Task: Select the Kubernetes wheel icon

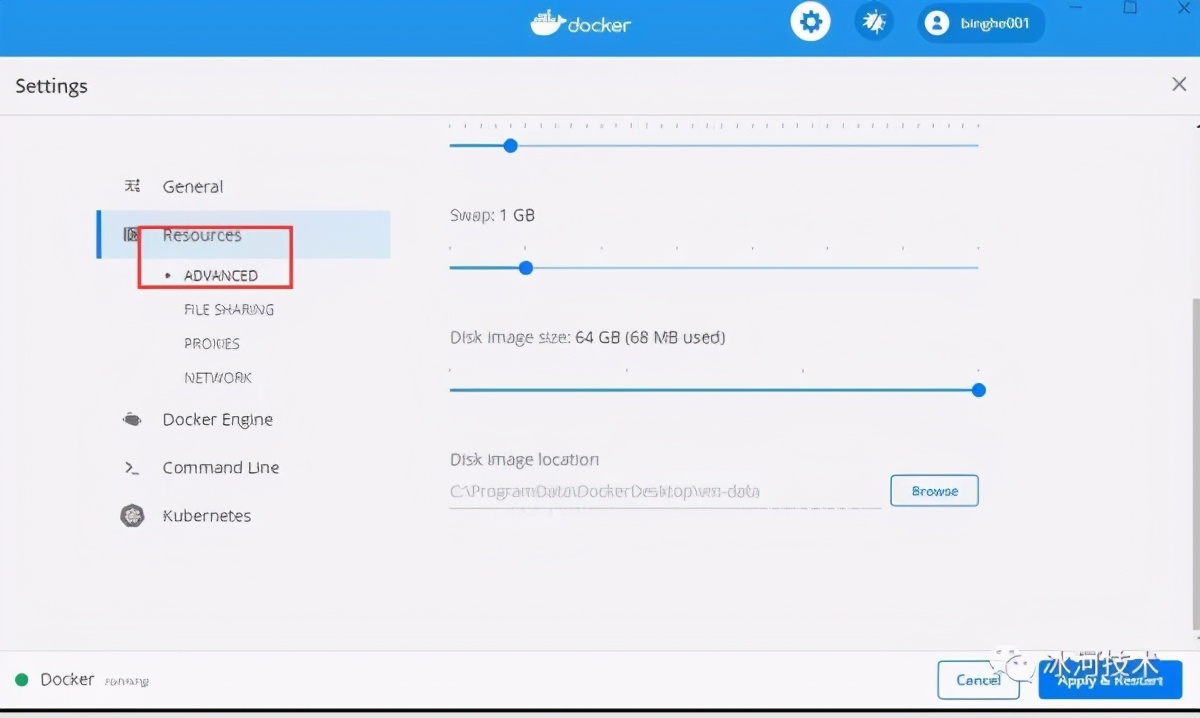Action: click(132, 516)
